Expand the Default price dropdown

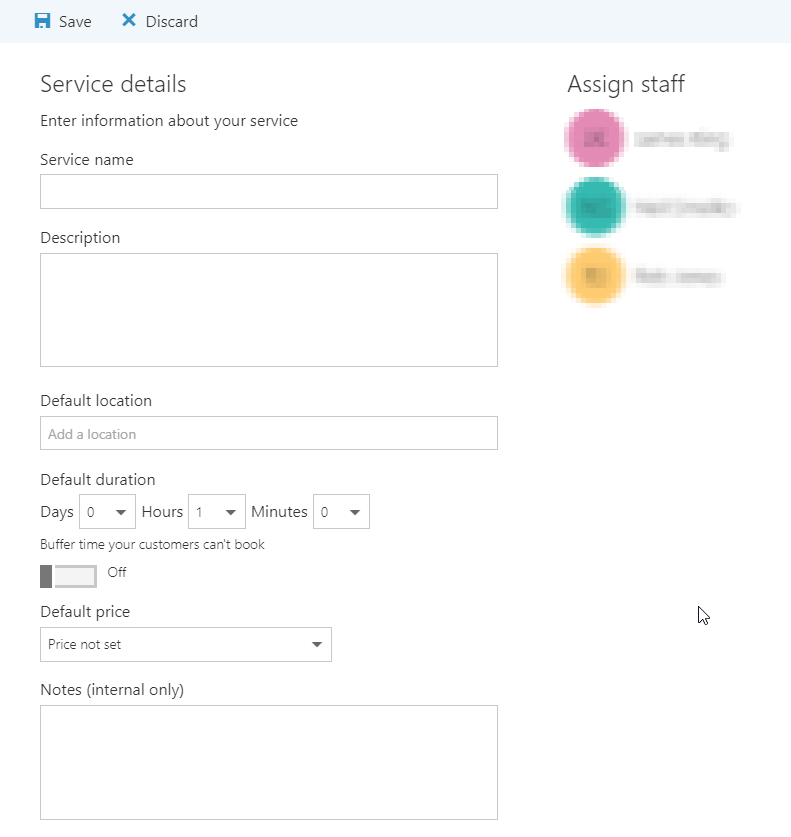[x=186, y=644]
